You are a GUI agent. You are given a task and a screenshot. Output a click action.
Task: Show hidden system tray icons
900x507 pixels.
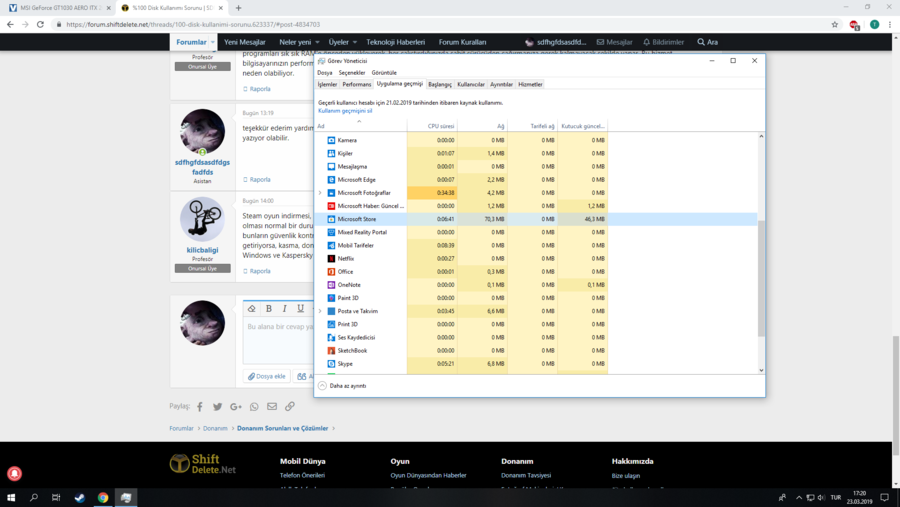pos(798,498)
